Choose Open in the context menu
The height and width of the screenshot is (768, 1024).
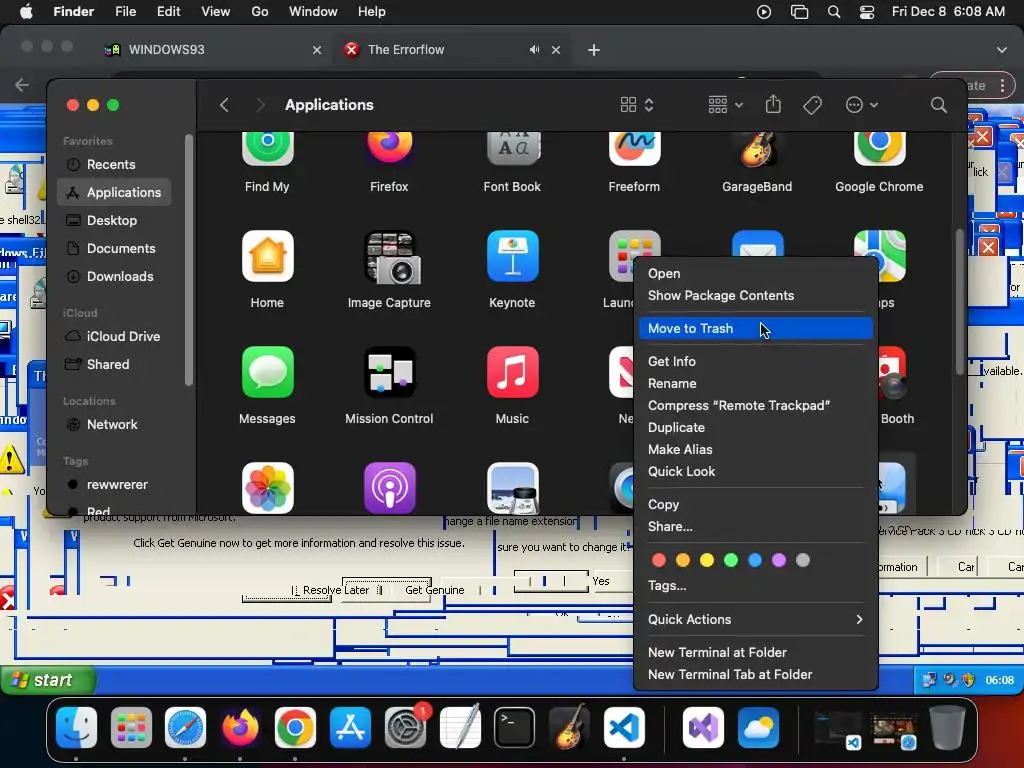point(756,274)
